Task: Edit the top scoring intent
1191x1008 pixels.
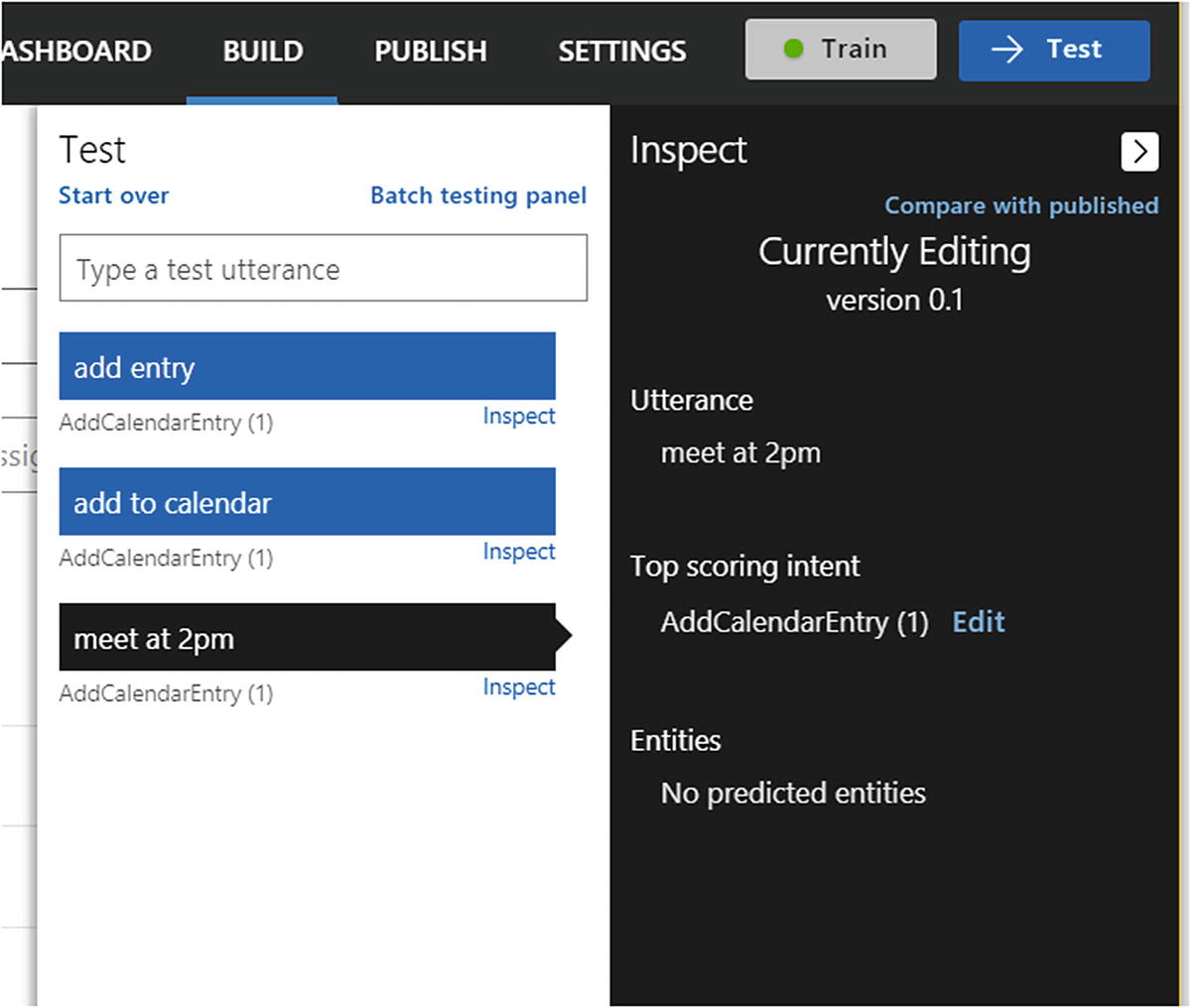Action: coord(978,622)
